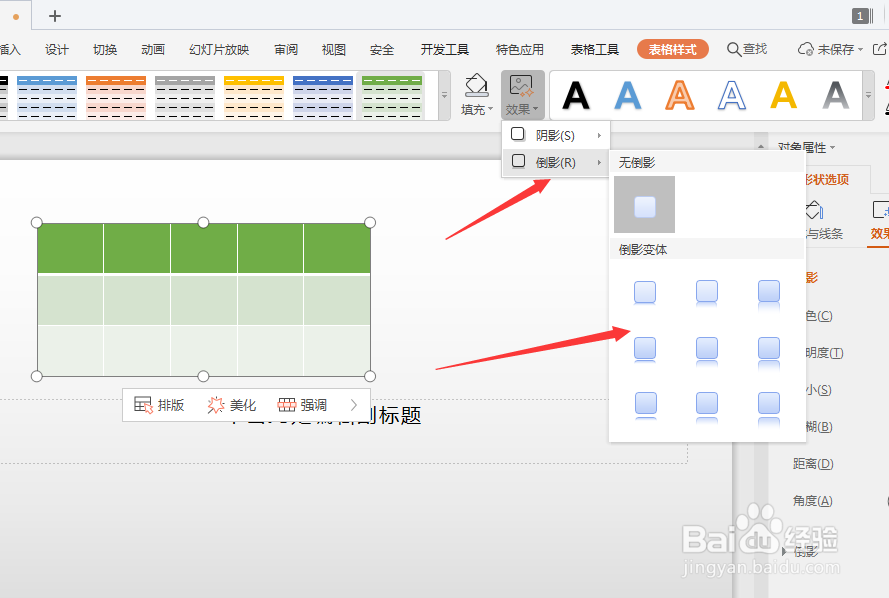Click the Search (查找) button
Viewport: 889px width, 598px height.
point(747,49)
